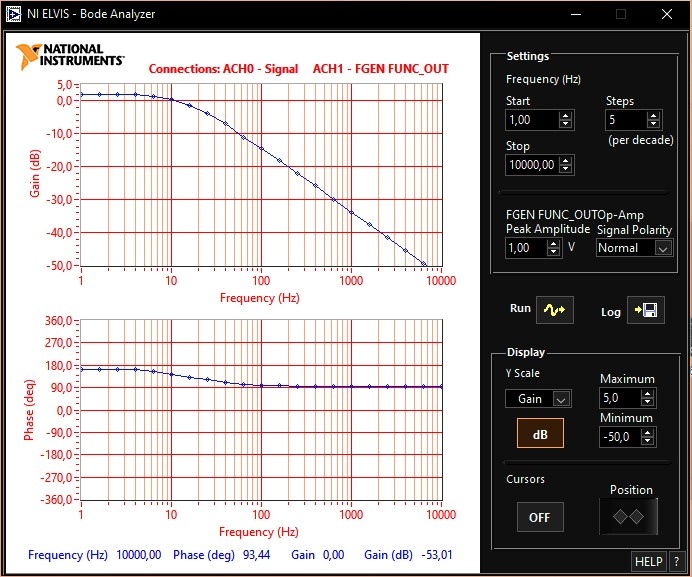Click the Frequency readout 10000,00
This screenshot has width=692, height=577.
click(x=139, y=554)
